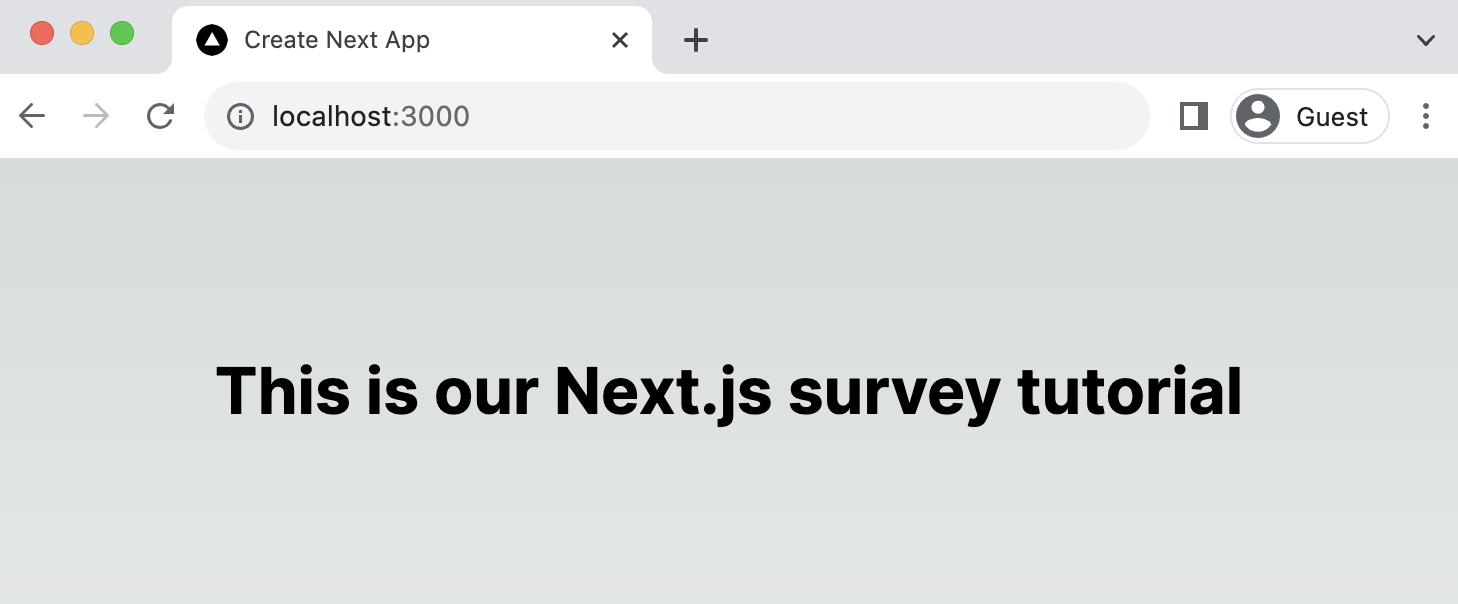
Task: Go back using the back arrow
Action: point(31,116)
